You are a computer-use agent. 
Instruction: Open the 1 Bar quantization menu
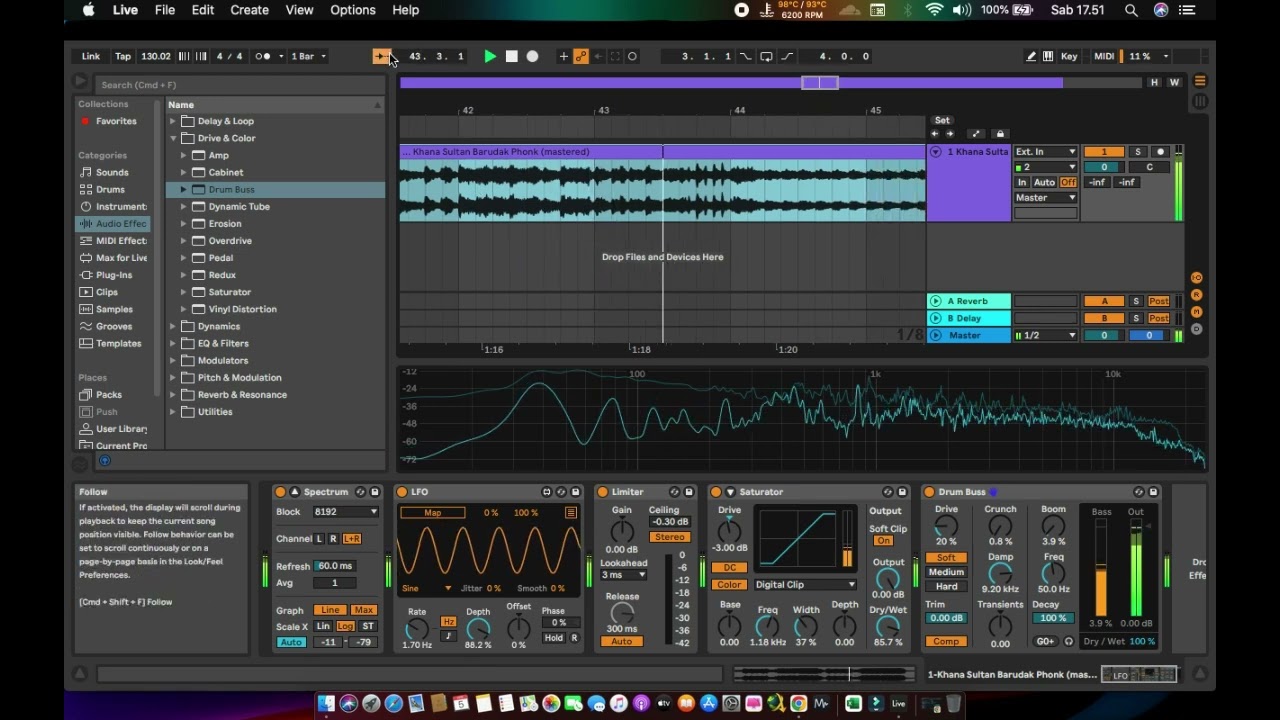(308, 56)
